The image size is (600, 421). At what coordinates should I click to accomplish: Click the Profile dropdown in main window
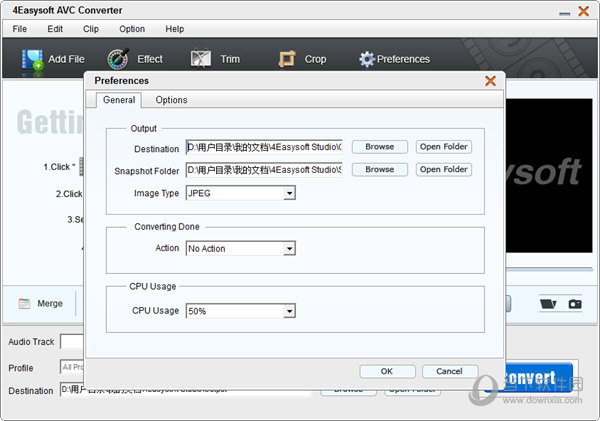click(72, 367)
